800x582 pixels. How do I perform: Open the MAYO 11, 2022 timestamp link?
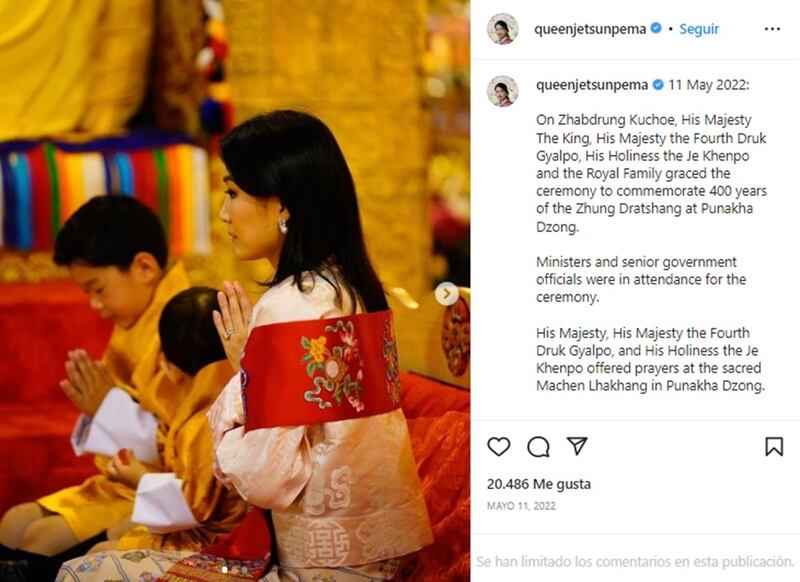click(x=521, y=506)
